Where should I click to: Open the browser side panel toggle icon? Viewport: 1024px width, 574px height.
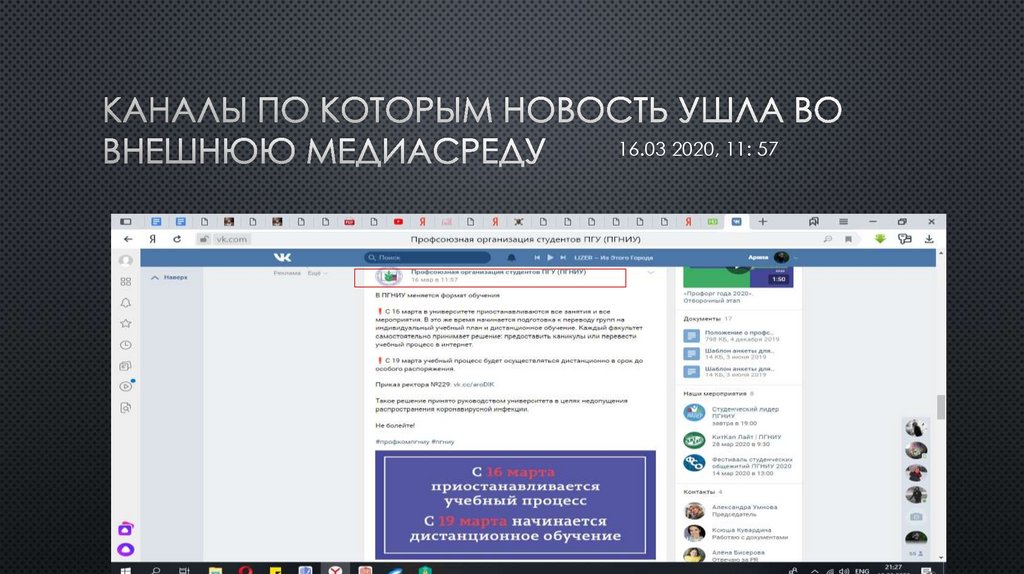125,222
